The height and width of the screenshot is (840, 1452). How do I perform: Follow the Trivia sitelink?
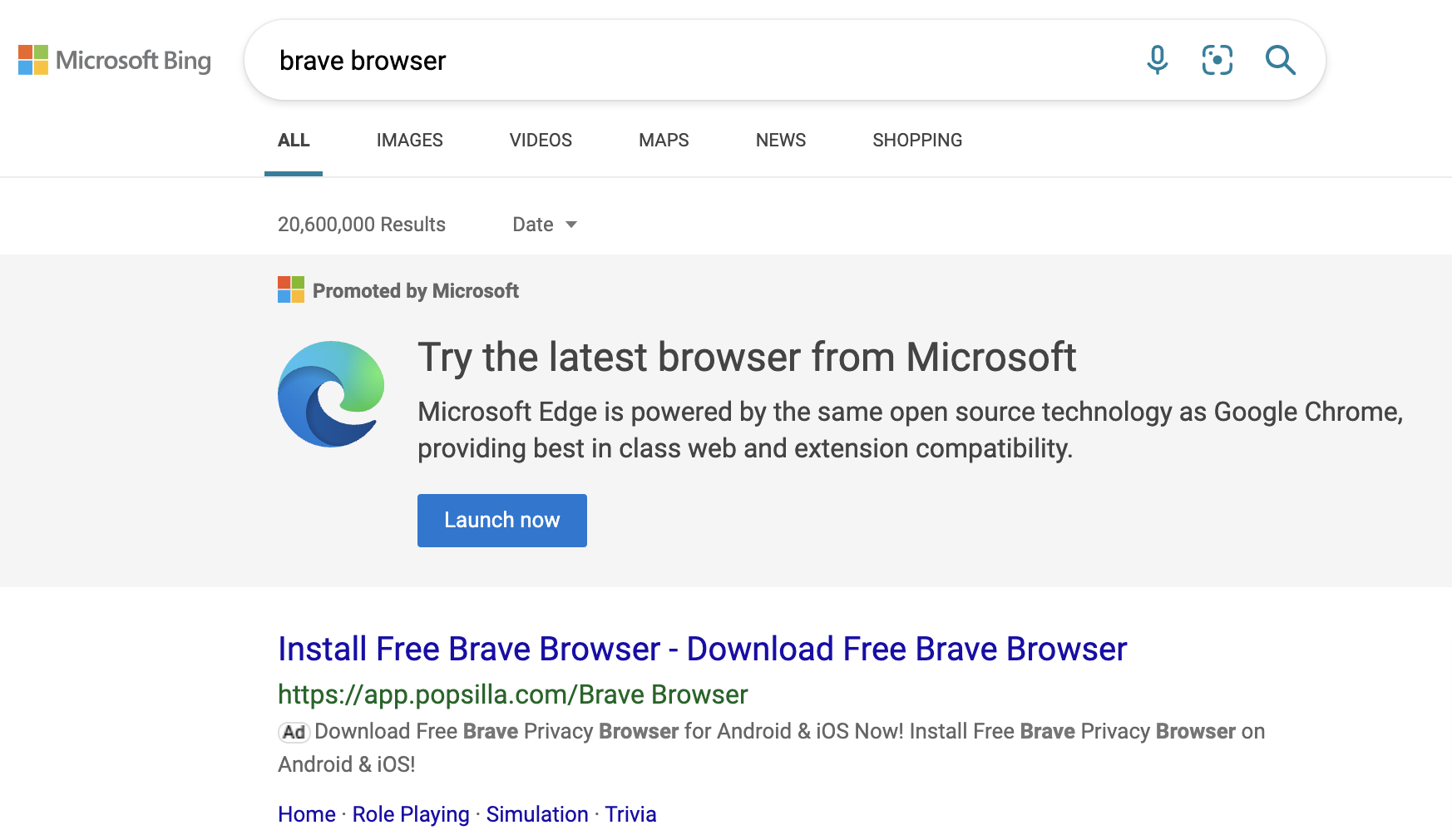(630, 814)
